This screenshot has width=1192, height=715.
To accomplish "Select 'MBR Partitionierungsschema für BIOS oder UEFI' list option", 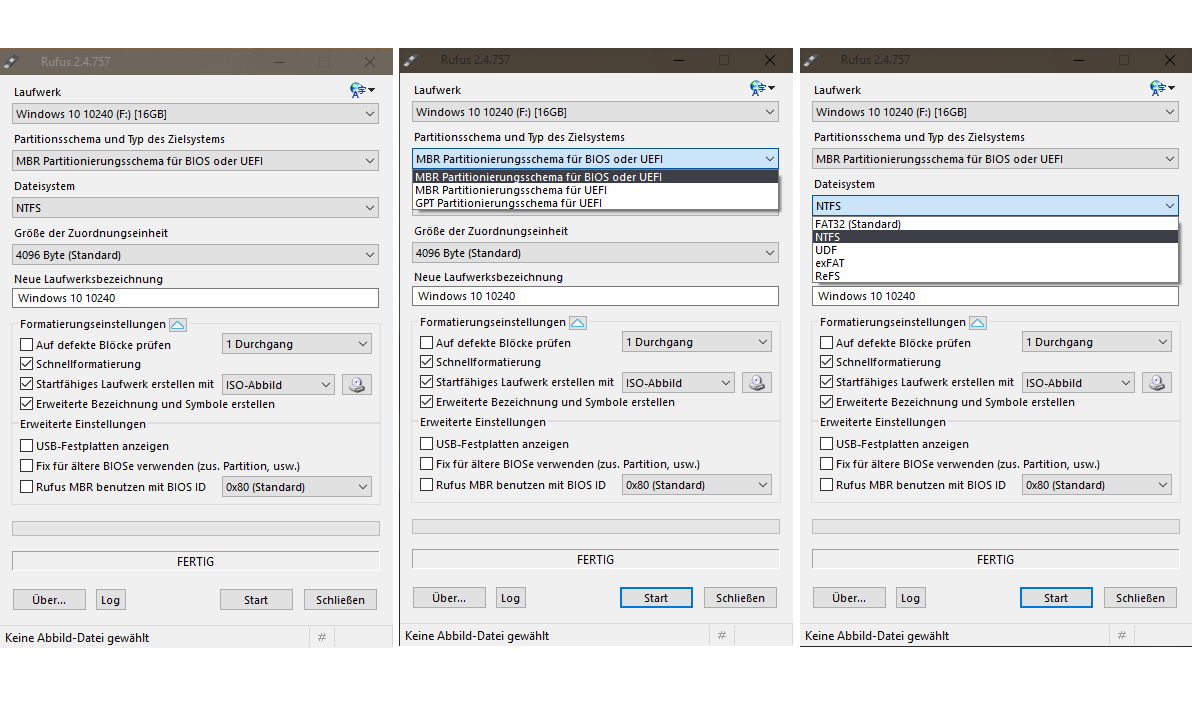I will [x=595, y=177].
